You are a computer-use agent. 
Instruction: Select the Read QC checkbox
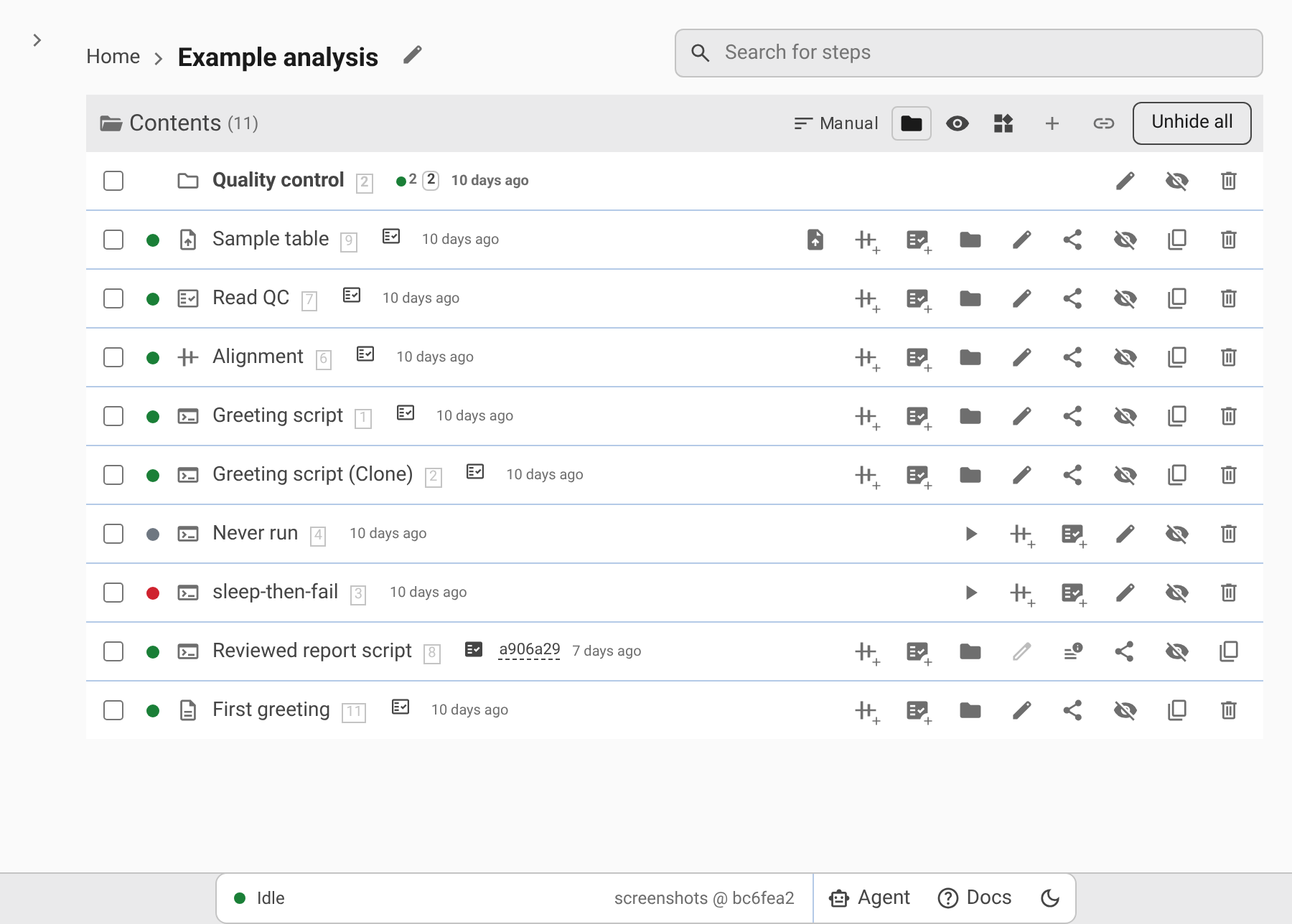[113, 298]
